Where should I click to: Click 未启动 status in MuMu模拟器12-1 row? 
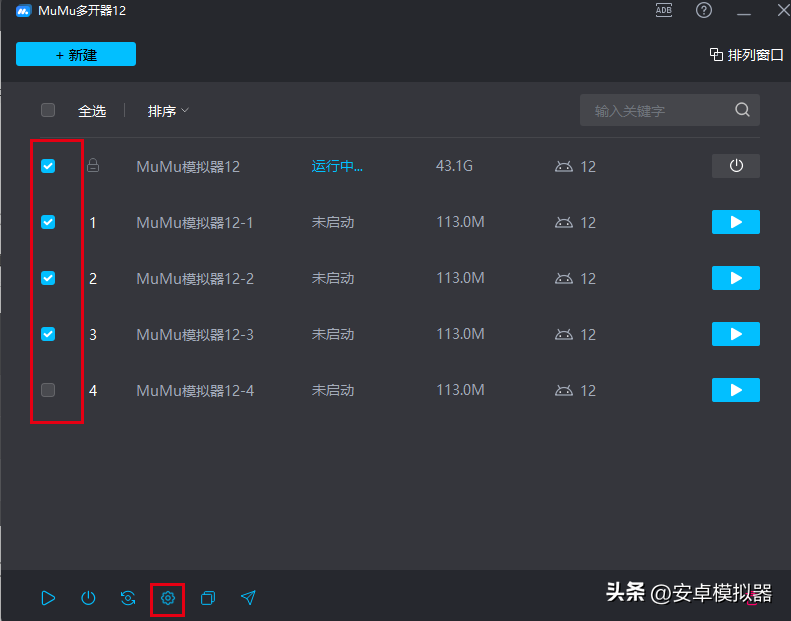click(332, 222)
